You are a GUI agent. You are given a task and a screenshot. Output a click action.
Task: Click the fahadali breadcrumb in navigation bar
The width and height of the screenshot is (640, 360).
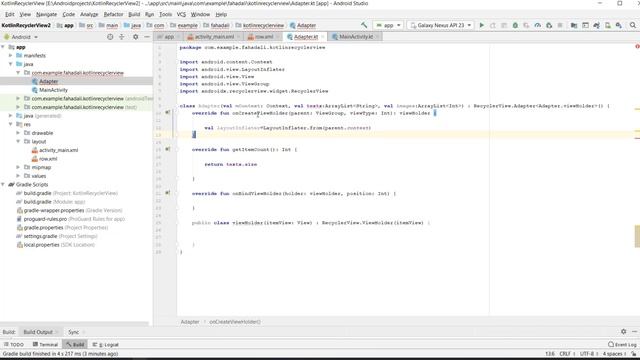pyautogui.click(x=220, y=25)
